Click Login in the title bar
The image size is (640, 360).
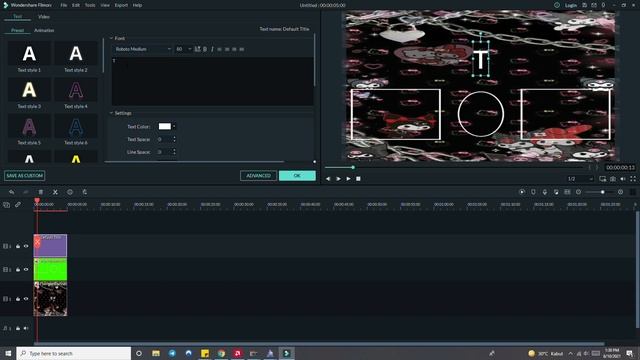[x=571, y=5]
